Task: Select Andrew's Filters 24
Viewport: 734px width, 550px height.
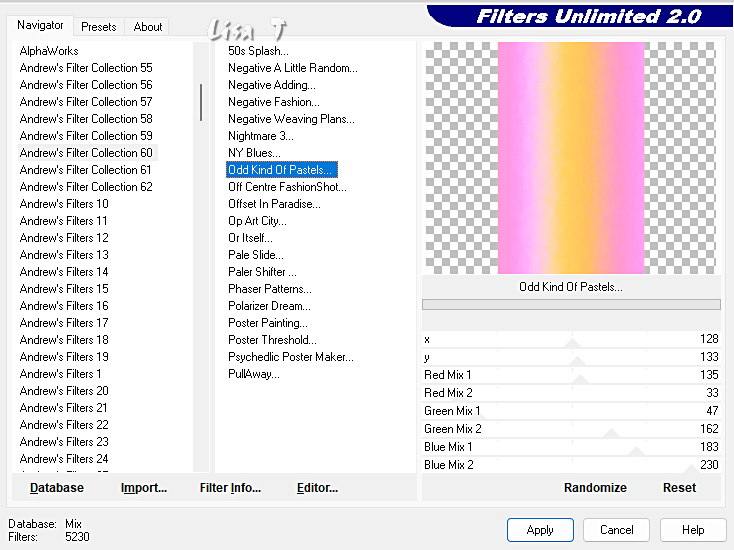Action: 64,459
